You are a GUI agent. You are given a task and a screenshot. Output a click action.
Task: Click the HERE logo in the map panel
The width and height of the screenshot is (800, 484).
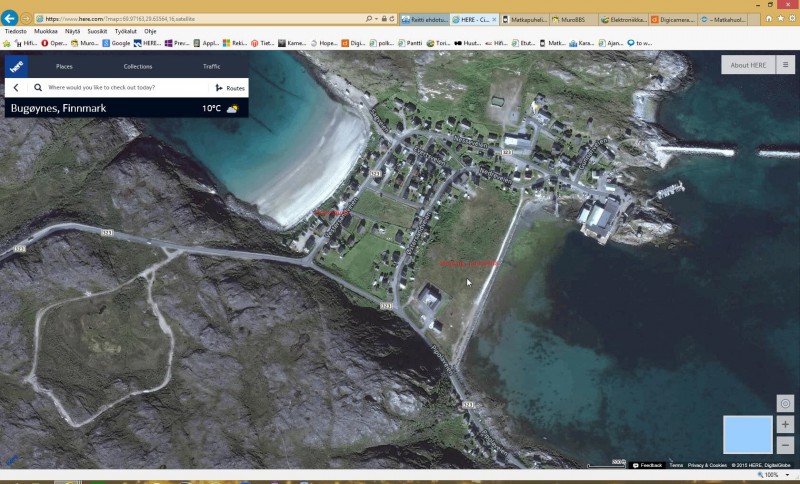click(x=16, y=66)
